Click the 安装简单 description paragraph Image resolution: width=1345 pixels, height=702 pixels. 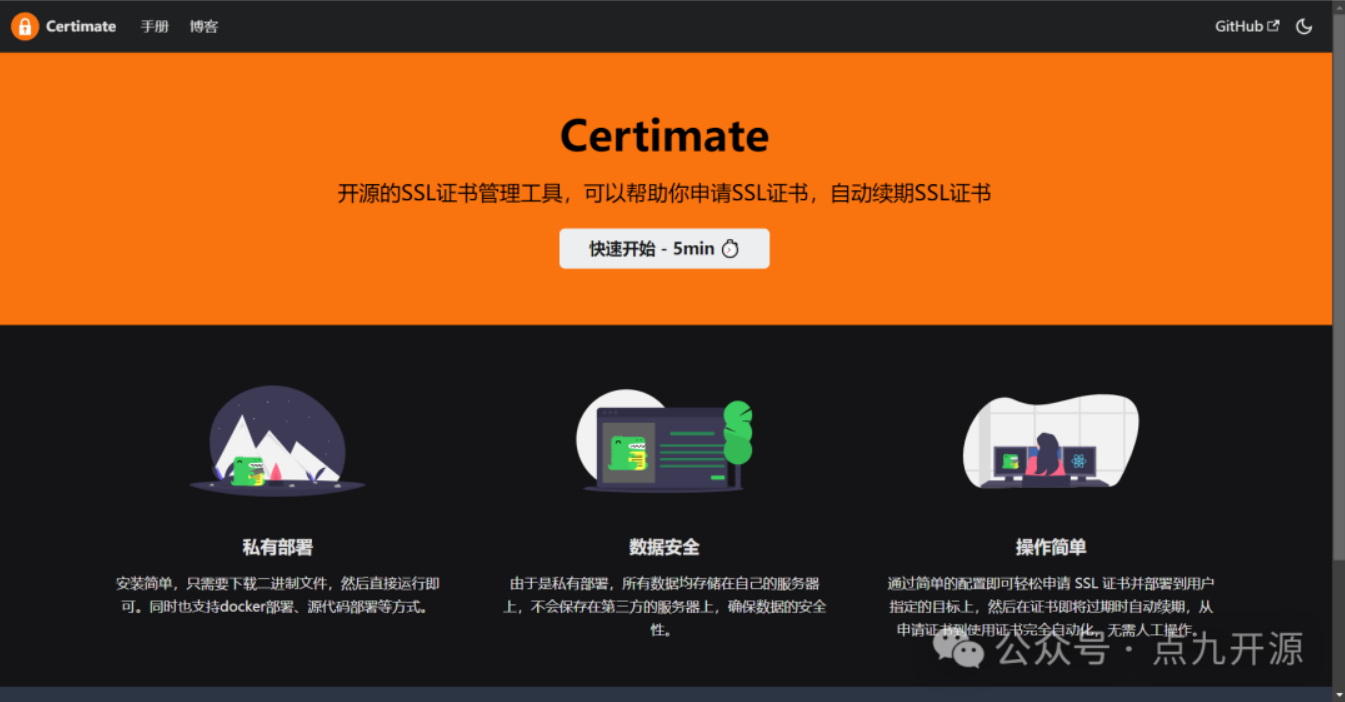tap(277, 595)
